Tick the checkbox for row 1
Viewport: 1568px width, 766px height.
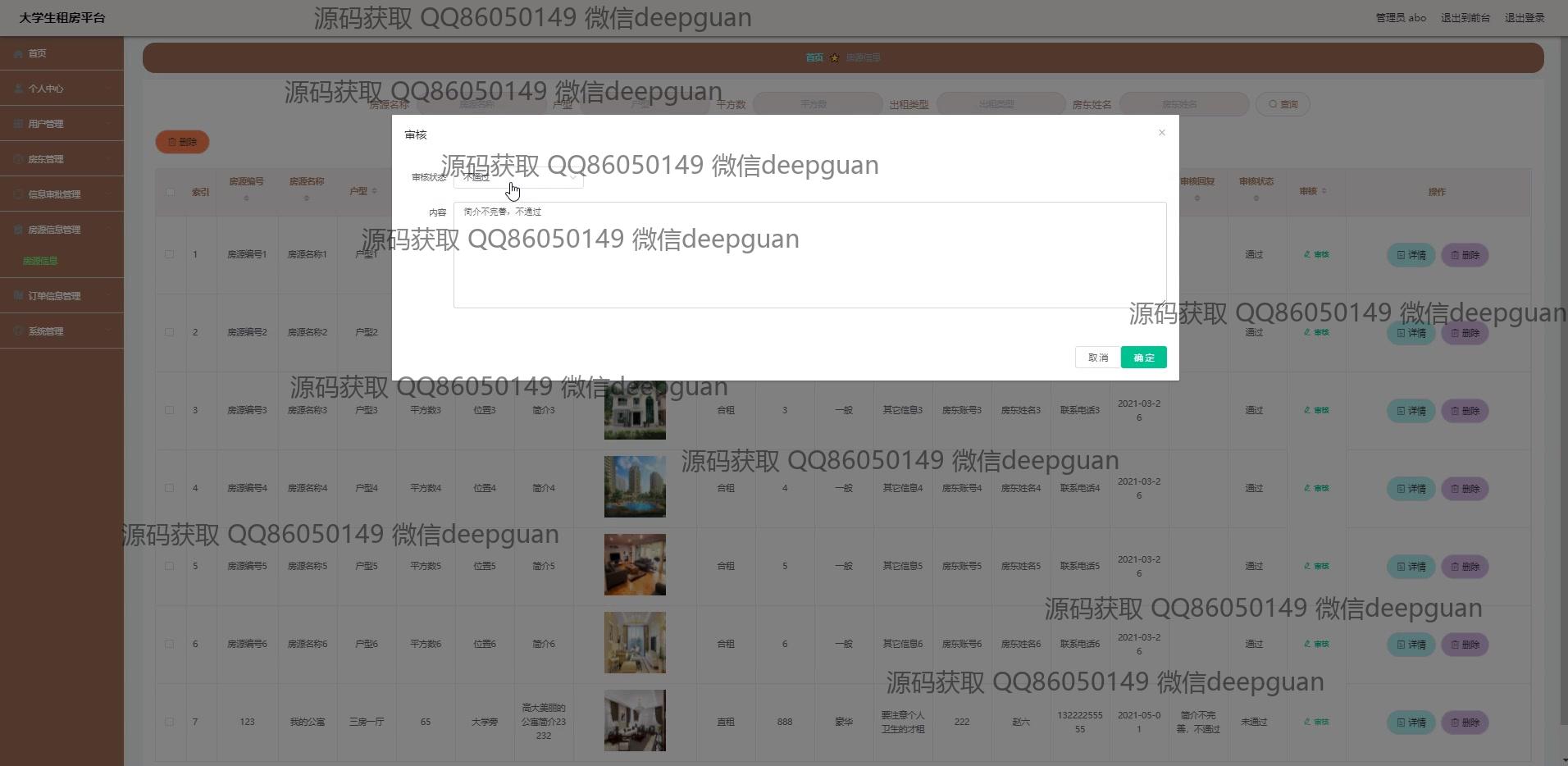point(170,254)
